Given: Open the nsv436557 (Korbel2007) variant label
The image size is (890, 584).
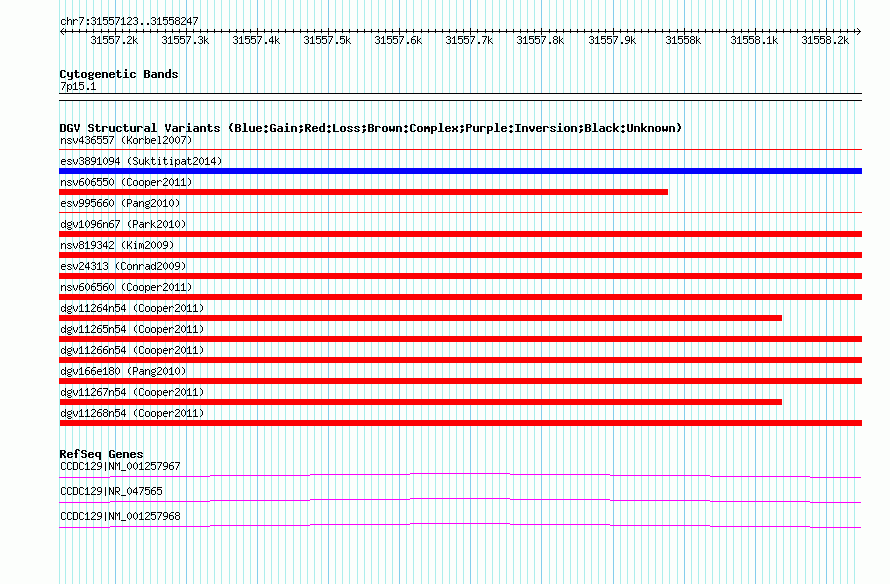Looking at the screenshot, I should point(126,140).
